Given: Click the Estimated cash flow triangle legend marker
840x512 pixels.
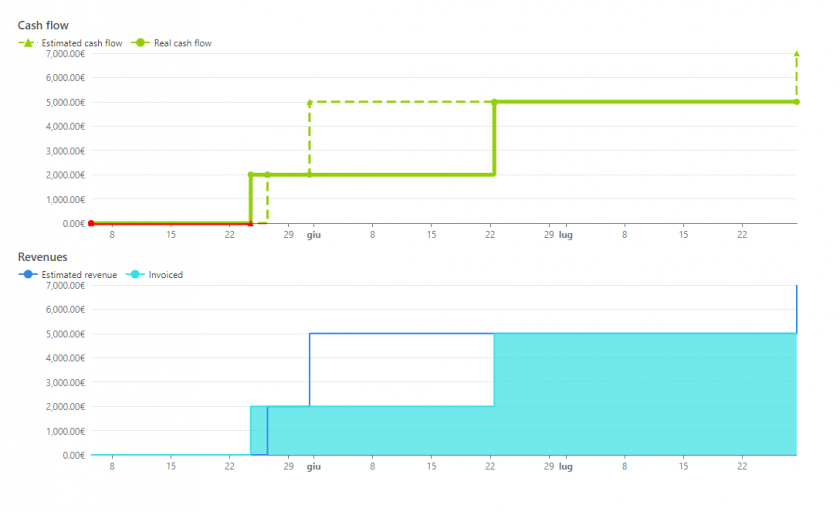Looking at the screenshot, I should pyautogui.click(x=28, y=43).
